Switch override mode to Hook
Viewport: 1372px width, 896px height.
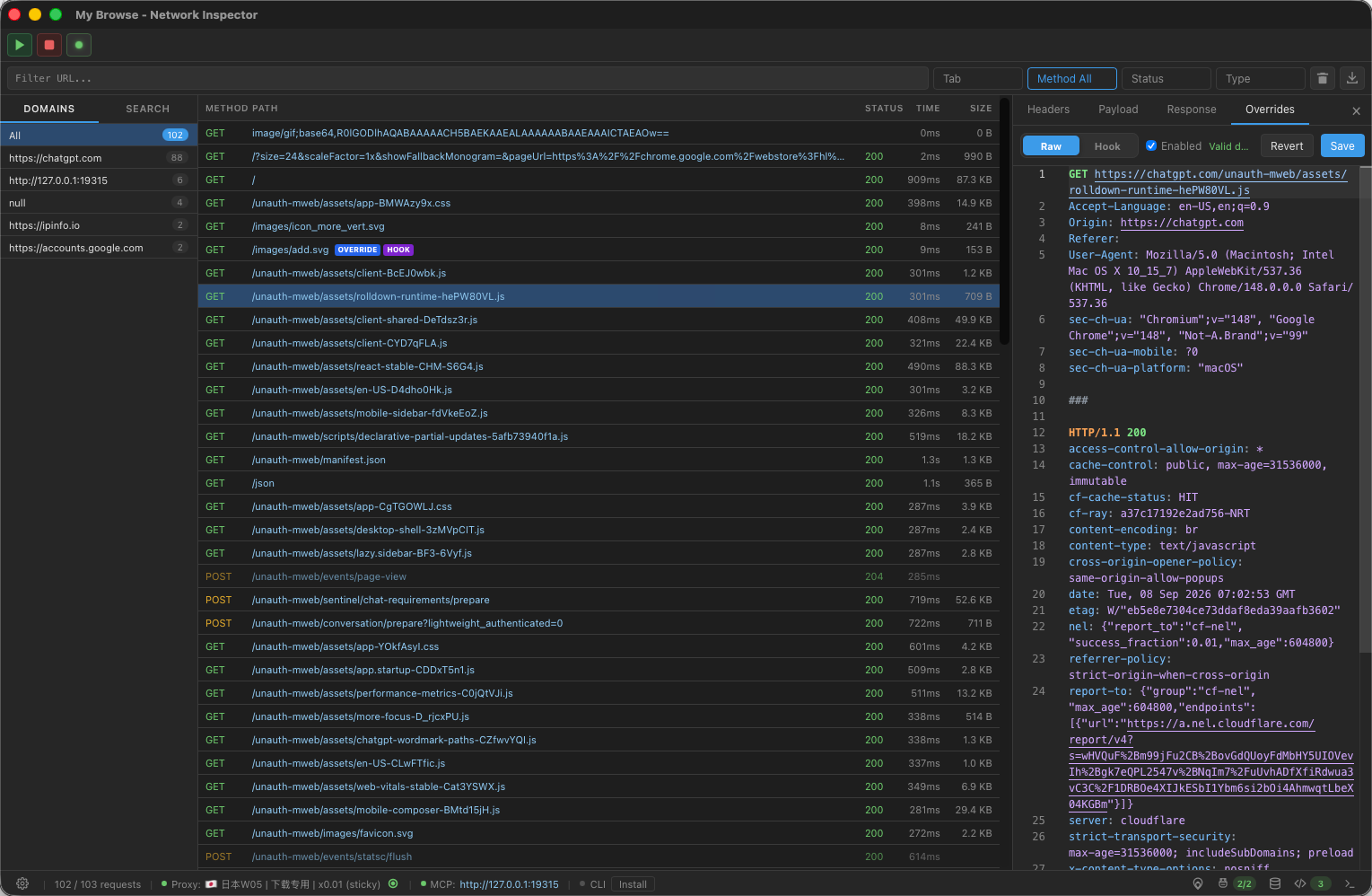click(x=1107, y=146)
